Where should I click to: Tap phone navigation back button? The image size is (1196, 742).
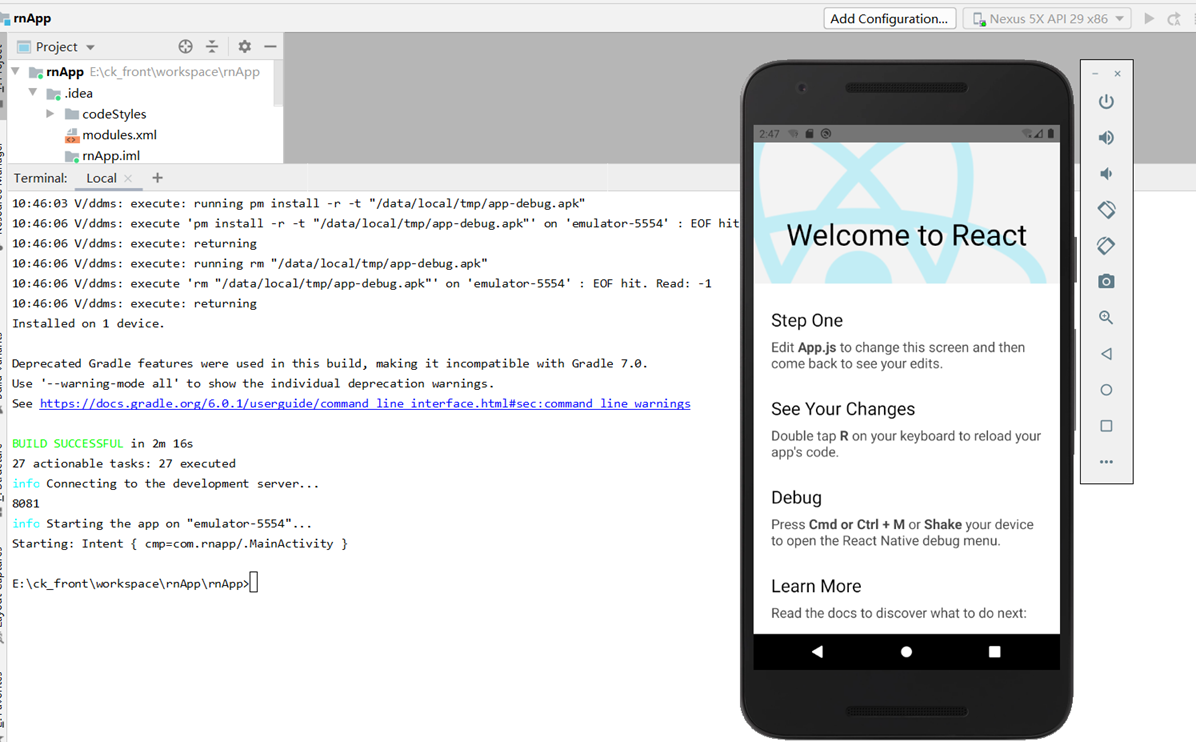click(x=818, y=651)
